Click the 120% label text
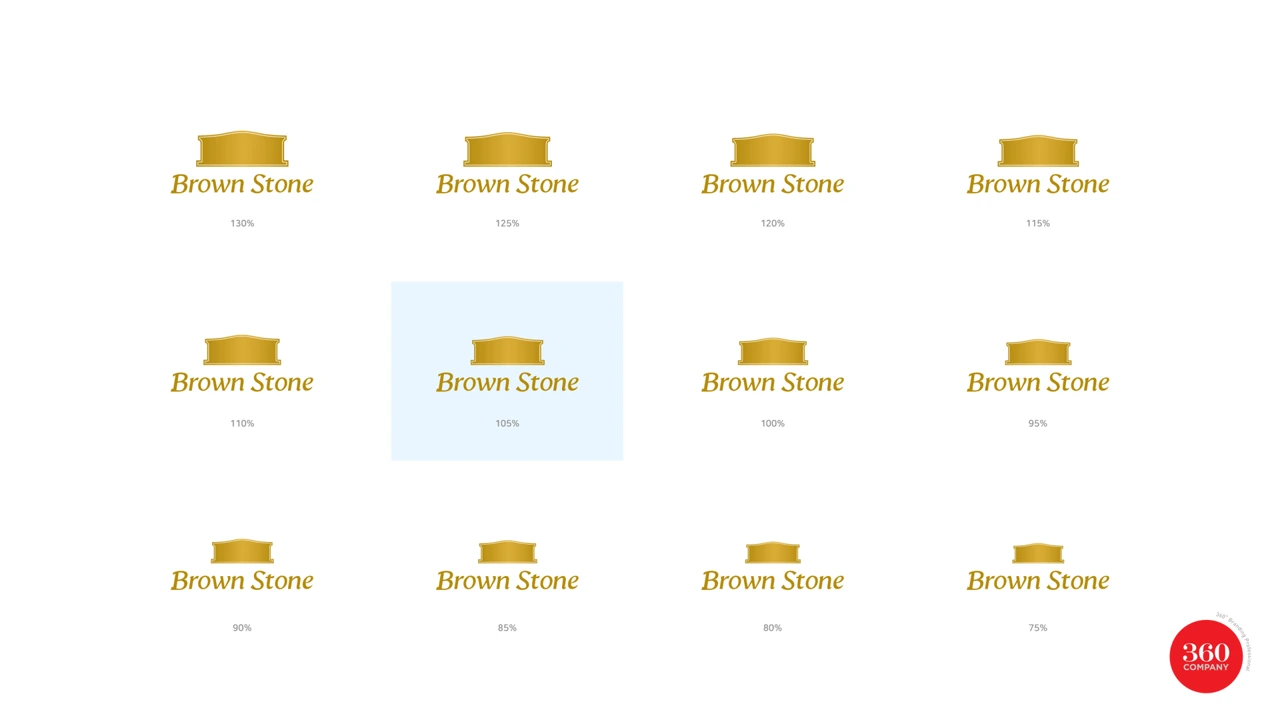The image size is (1280, 720). [772, 223]
